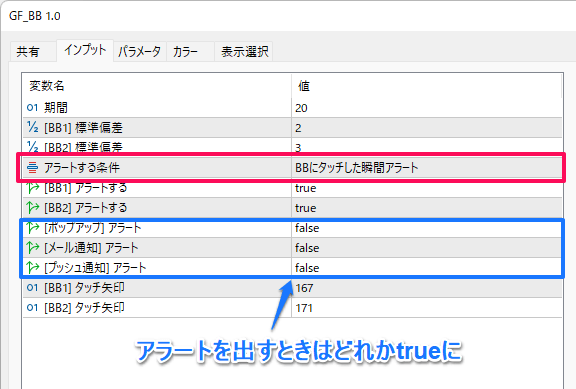Open the カラー tab
576x389 pixels.
click(190, 51)
